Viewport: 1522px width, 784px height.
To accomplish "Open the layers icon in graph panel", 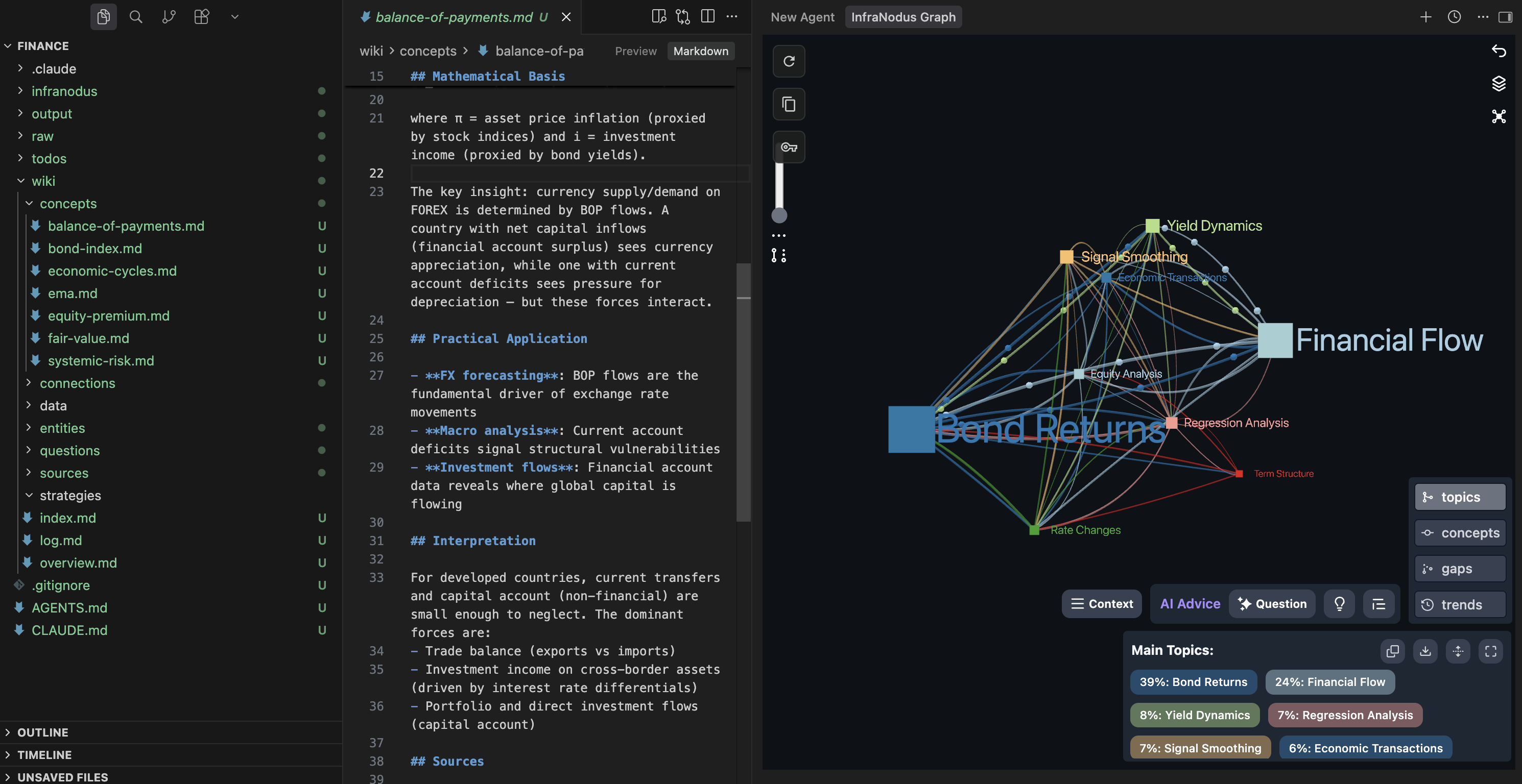I will click(1499, 83).
